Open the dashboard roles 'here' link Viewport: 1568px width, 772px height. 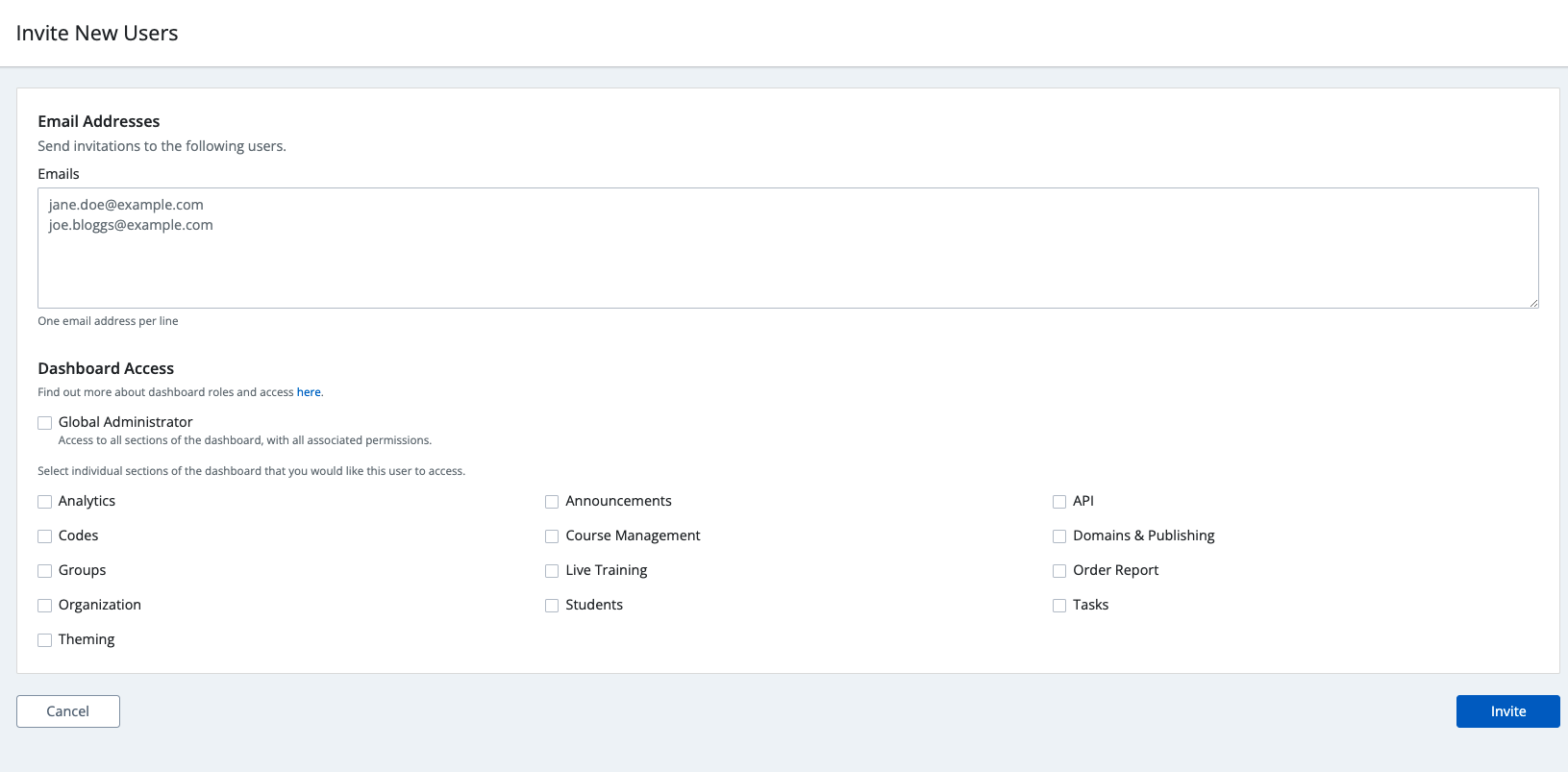(309, 392)
